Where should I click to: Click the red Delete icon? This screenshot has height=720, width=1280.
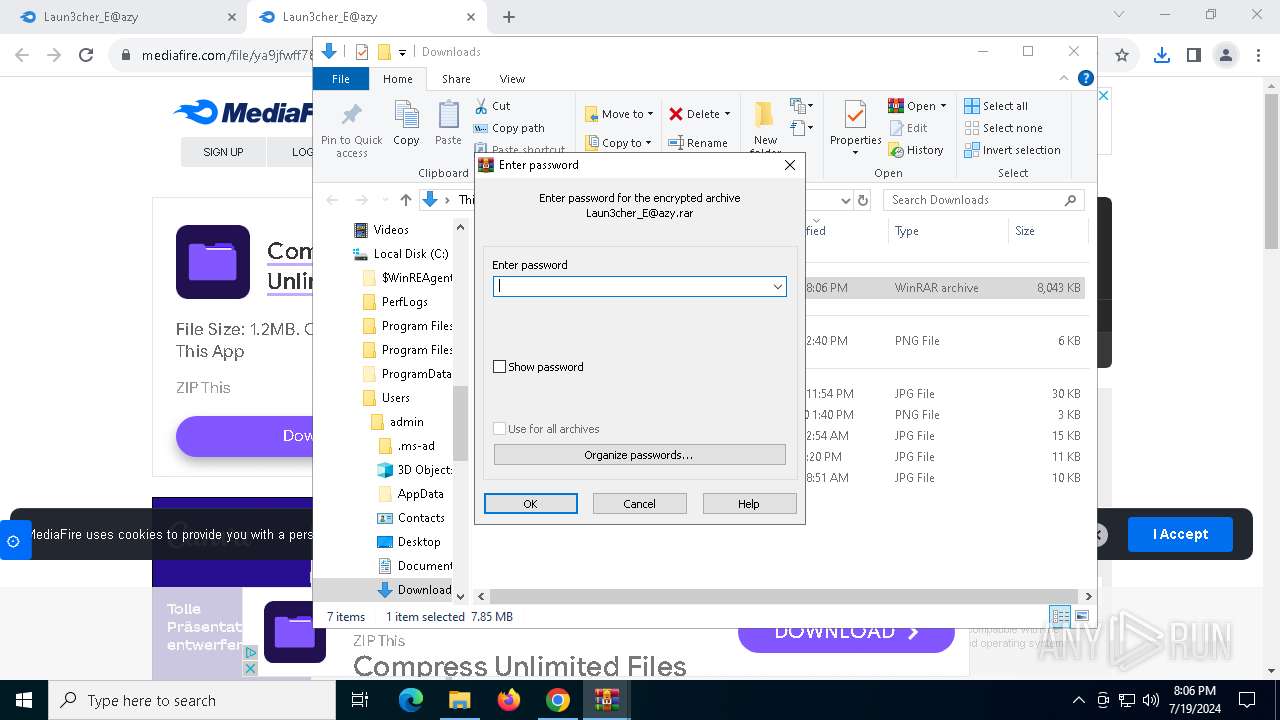pos(676,114)
